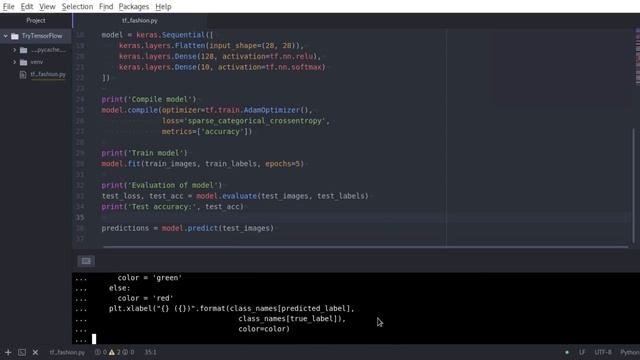Open the Help menu
This screenshot has height=360, width=640.
(x=163, y=7)
